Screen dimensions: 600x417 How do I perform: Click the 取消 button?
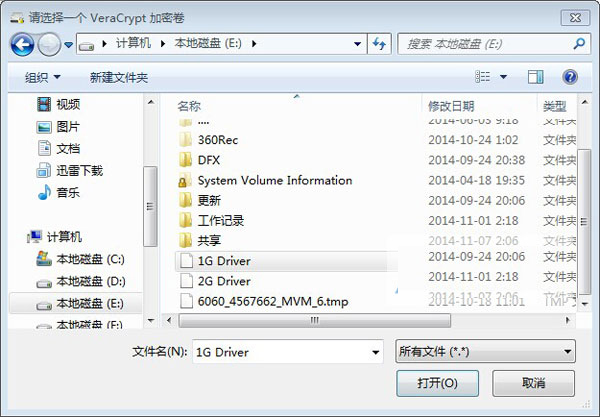coord(533,383)
